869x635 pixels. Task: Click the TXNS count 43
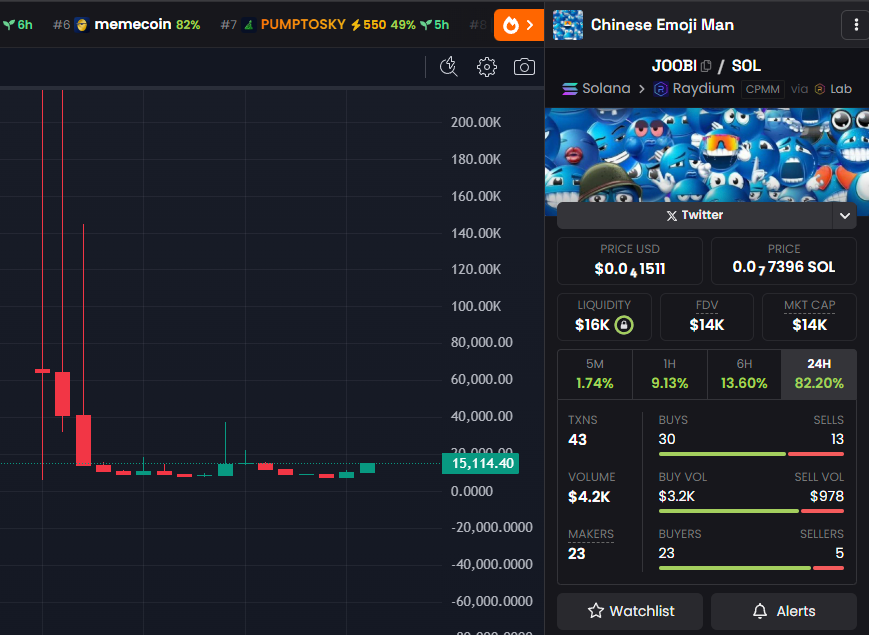pyautogui.click(x=577, y=440)
